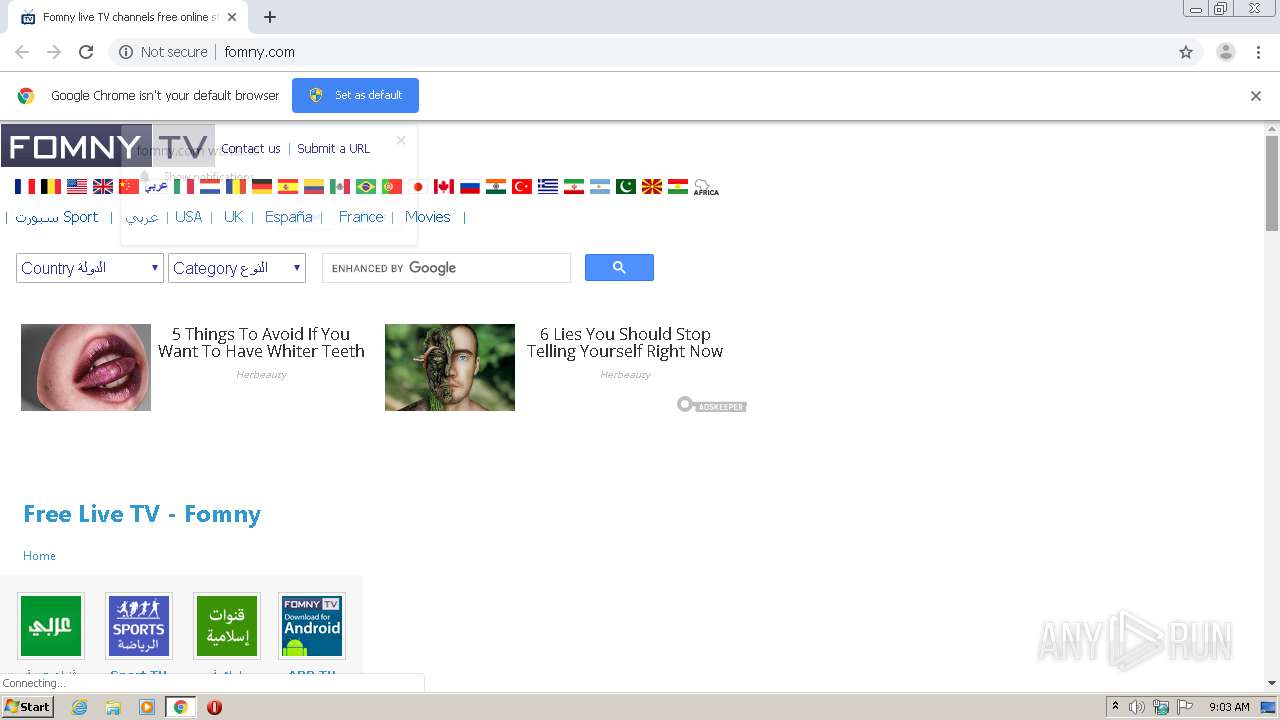Go to the UK menu link
1280x720 pixels.
click(x=233, y=217)
